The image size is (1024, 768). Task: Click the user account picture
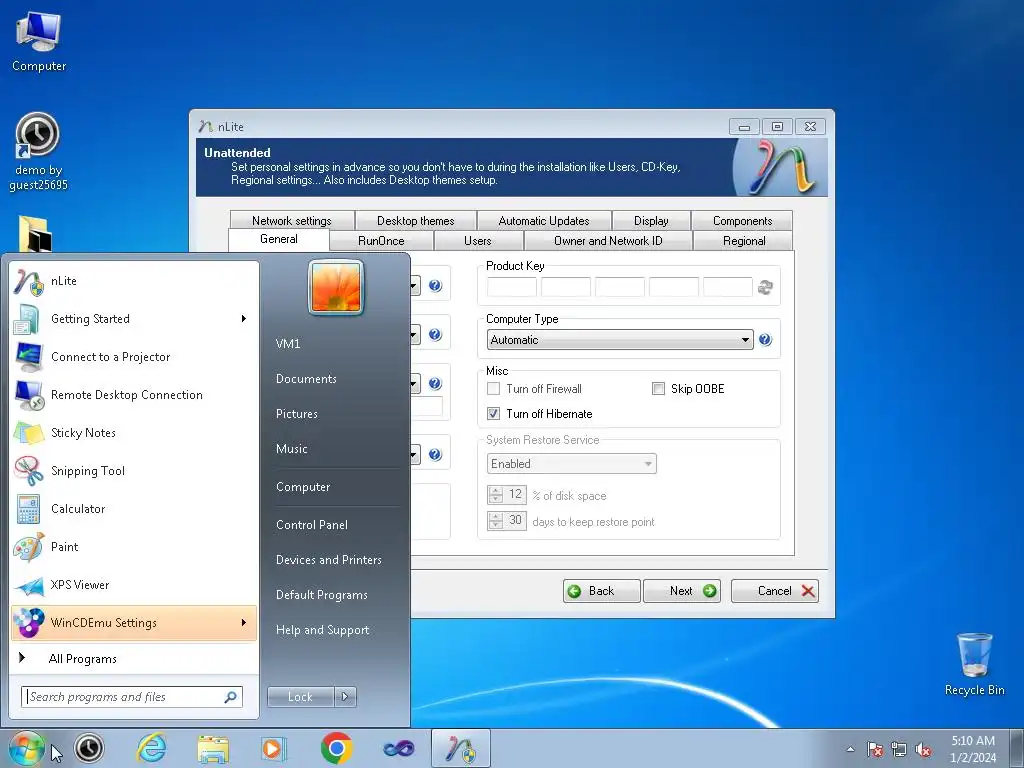click(336, 287)
